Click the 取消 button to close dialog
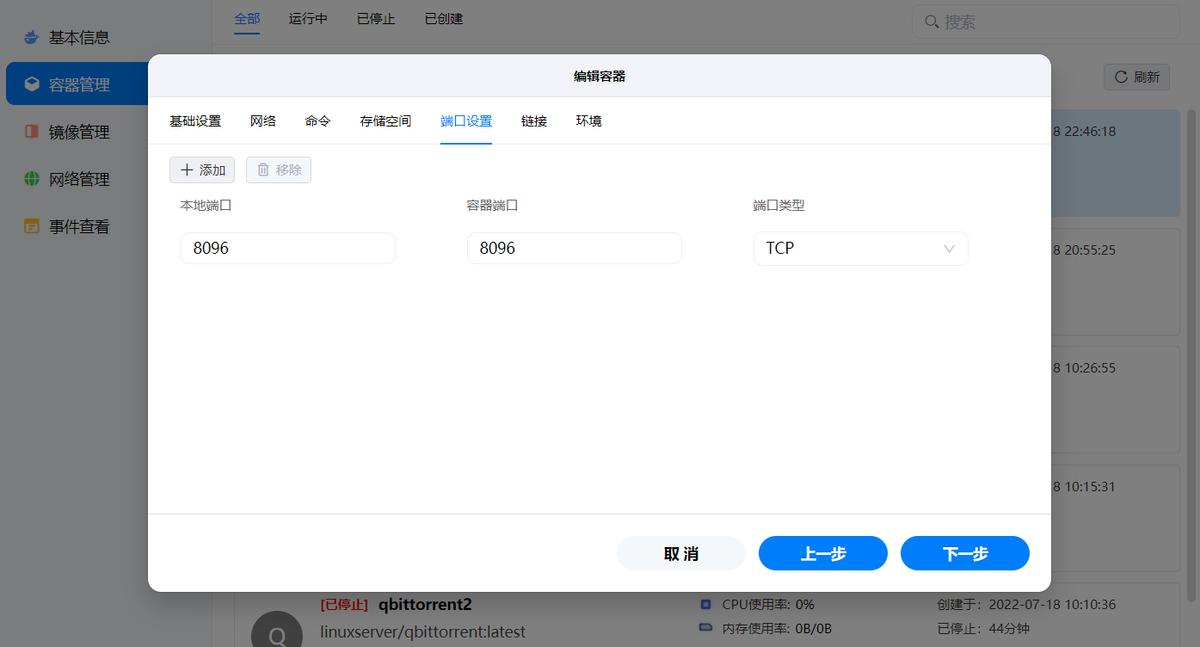Viewport: 1200px width, 647px height. tap(681, 552)
